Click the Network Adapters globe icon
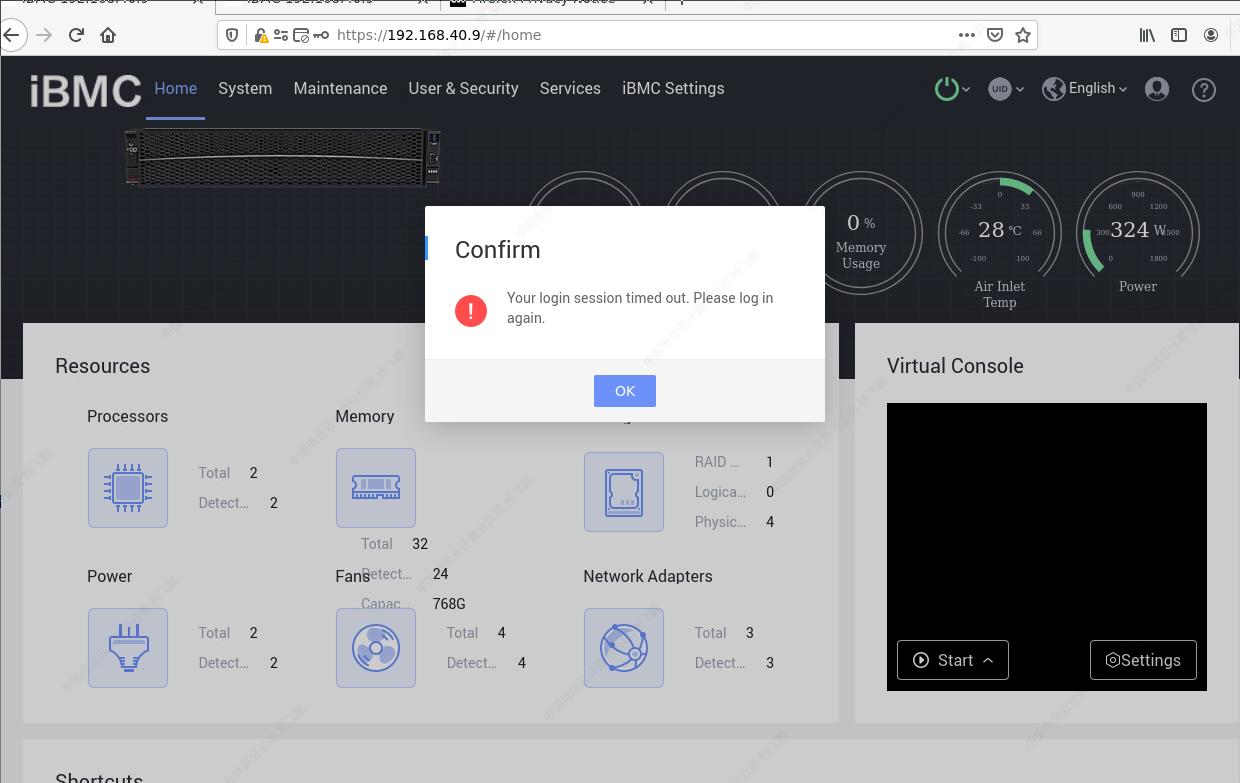 pyautogui.click(x=623, y=648)
